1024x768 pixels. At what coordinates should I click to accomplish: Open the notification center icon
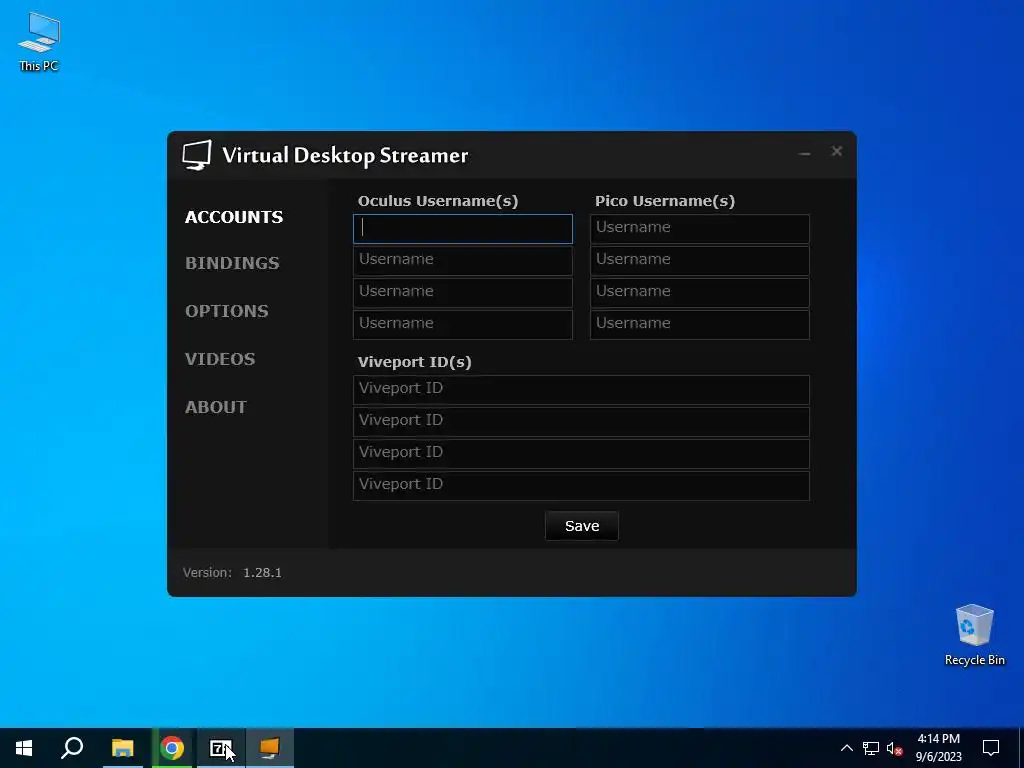tap(991, 748)
